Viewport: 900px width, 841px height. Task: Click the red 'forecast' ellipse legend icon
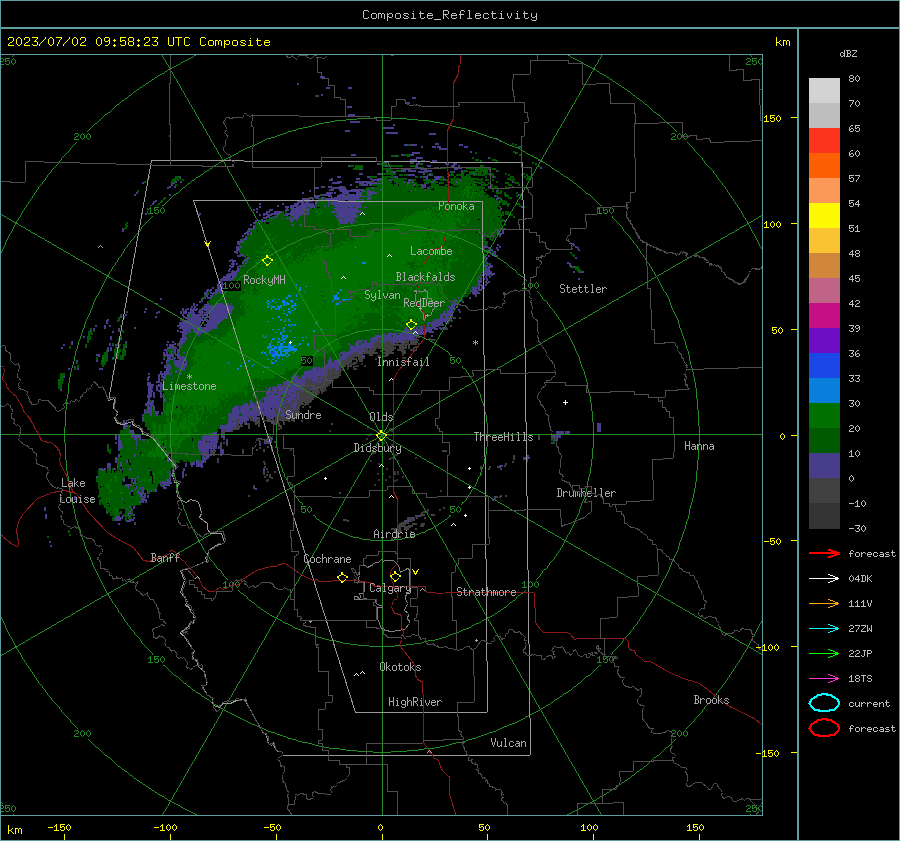coord(824,728)
